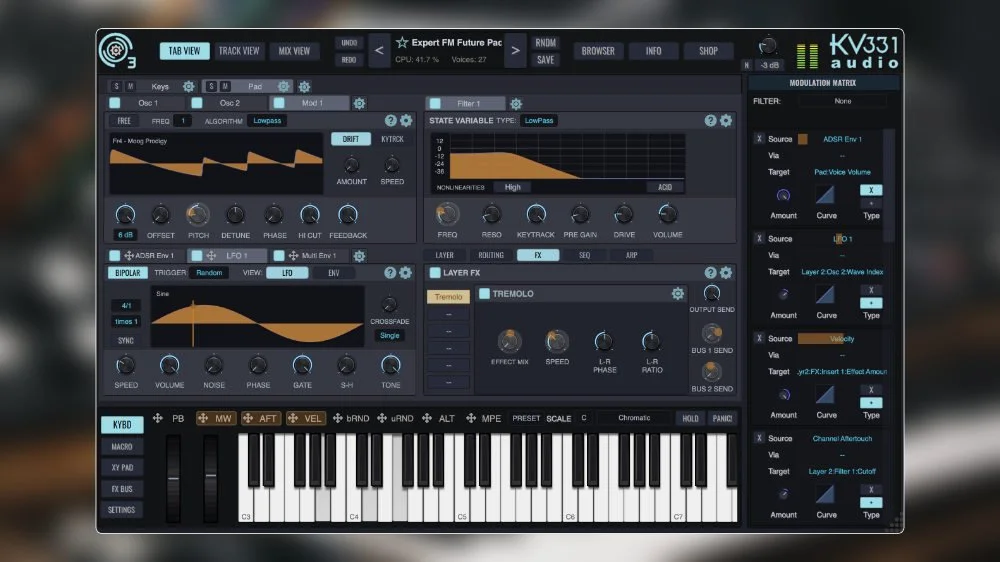The width and height of the screenshot is (1000, 562).
Task: Click the KV331 Synthmaster logo icon
Action: 117,50
